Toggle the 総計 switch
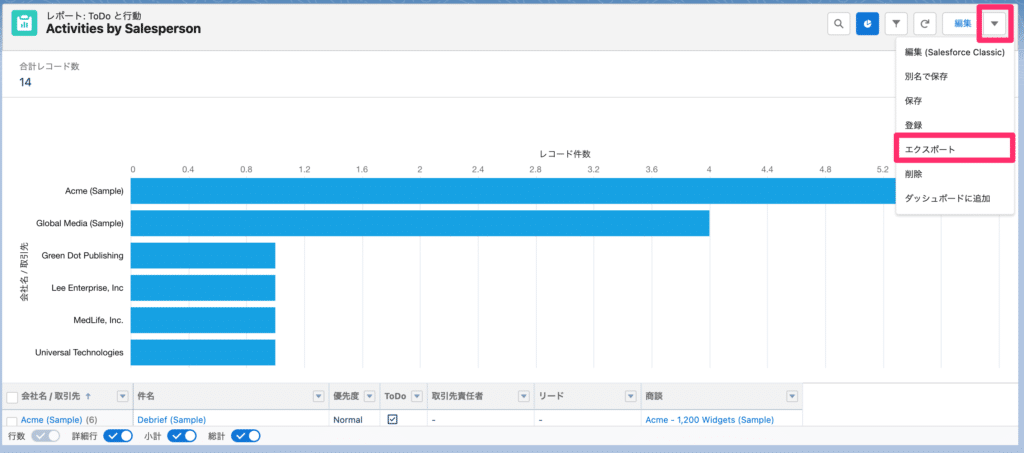The height and width of the screenshot is (453, 1024). [246, 436]
